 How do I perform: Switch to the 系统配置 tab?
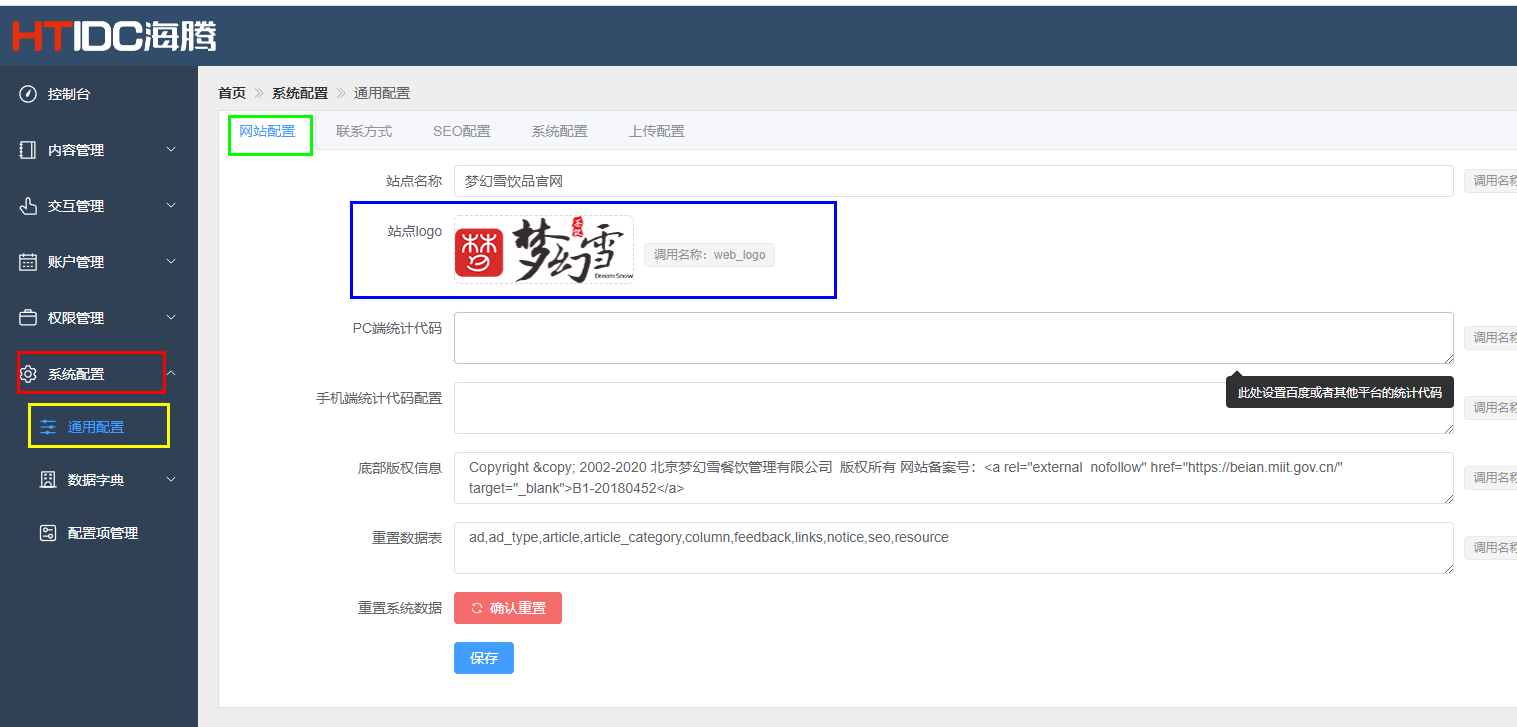(x=559, y=131)
